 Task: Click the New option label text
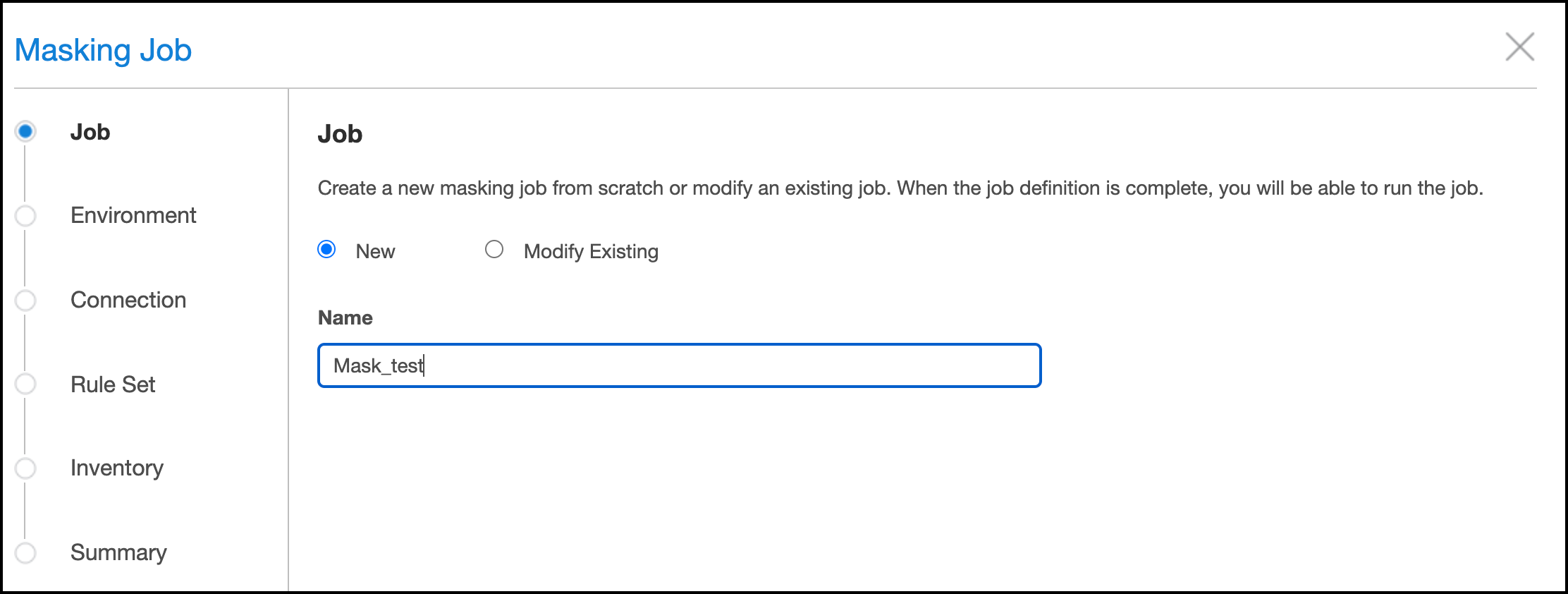pyautogui.click(x=375, y=252)
